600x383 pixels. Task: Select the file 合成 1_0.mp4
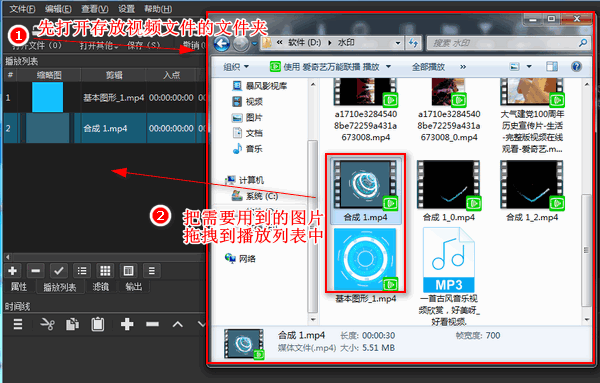pyautogui.click(x=448, y=191)
